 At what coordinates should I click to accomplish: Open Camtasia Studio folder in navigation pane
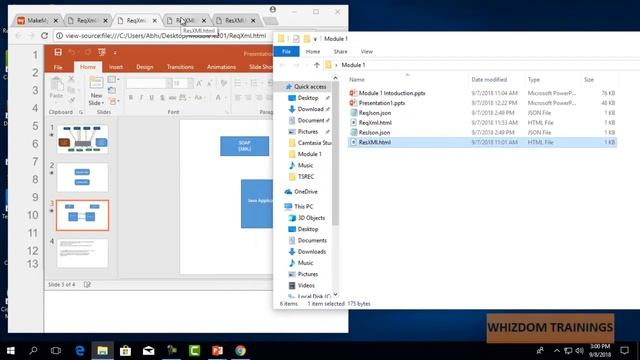pos(310,143)
